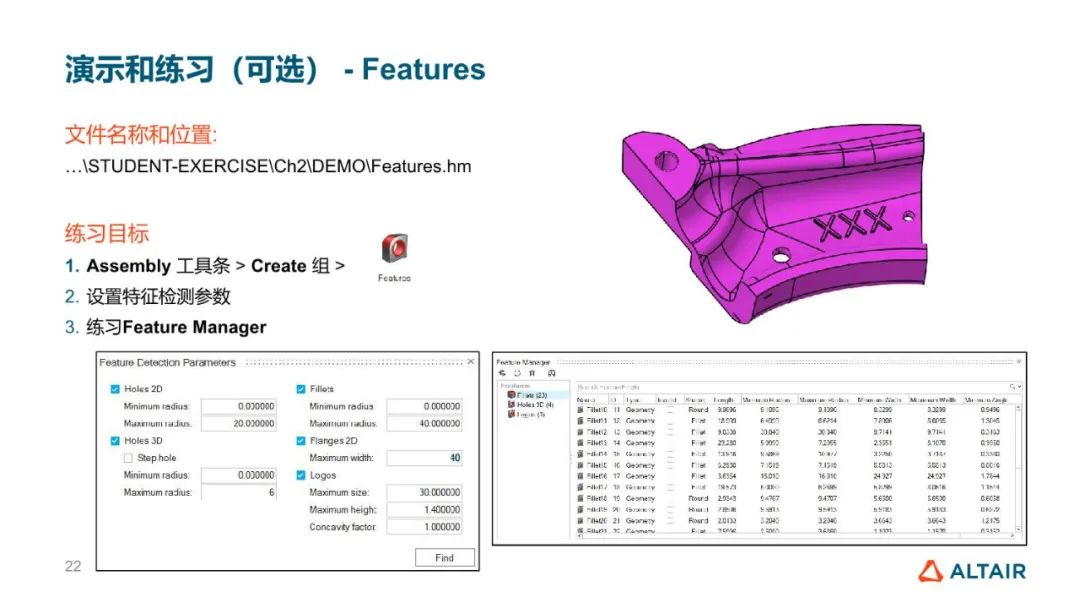Close the Feature Manager panel
Image resolution: width=1080 pixels, height=608 pixels.
click(x=1019, y=361)
